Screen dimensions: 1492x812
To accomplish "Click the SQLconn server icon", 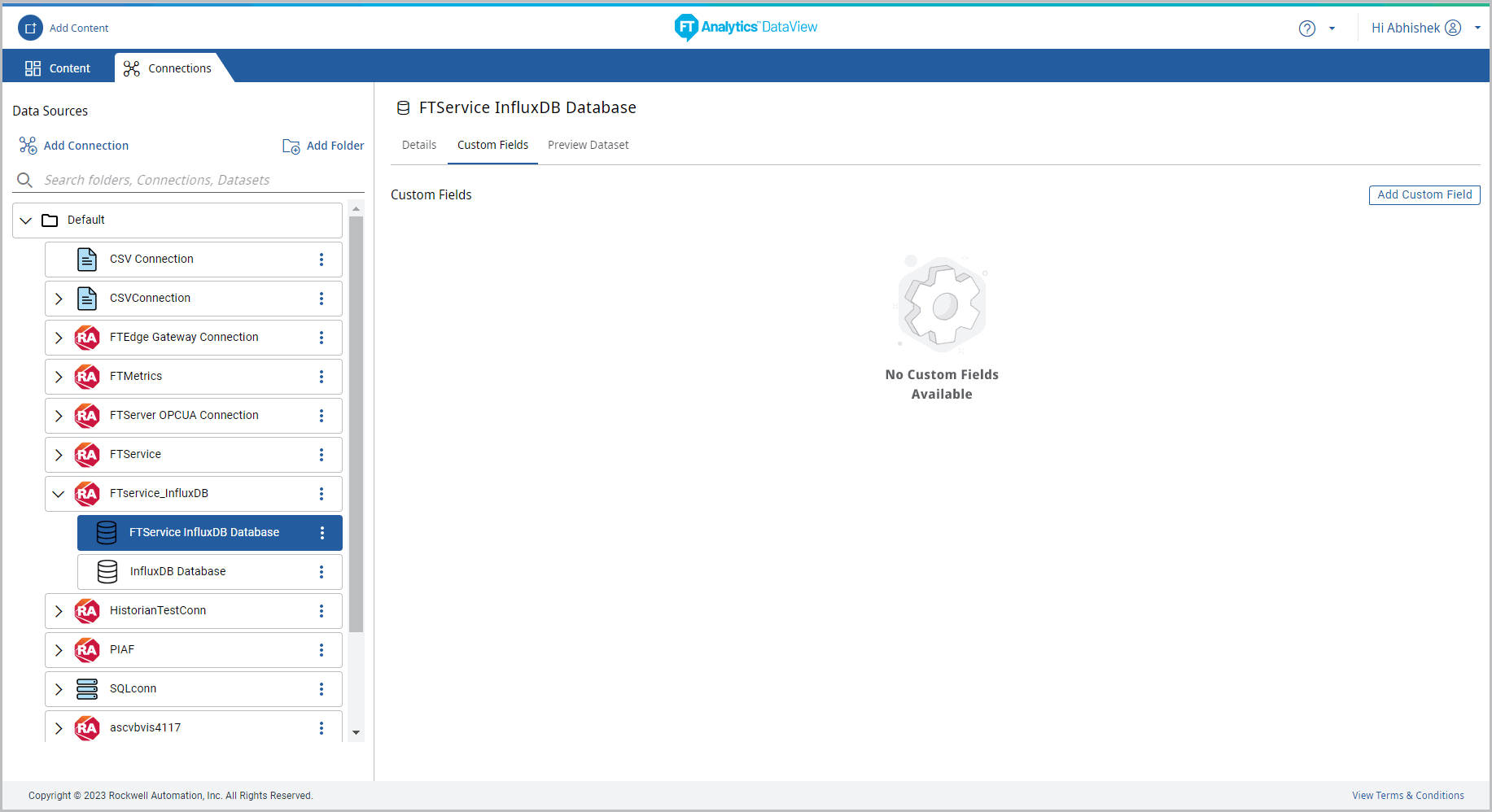I will (x=87, y=689).
